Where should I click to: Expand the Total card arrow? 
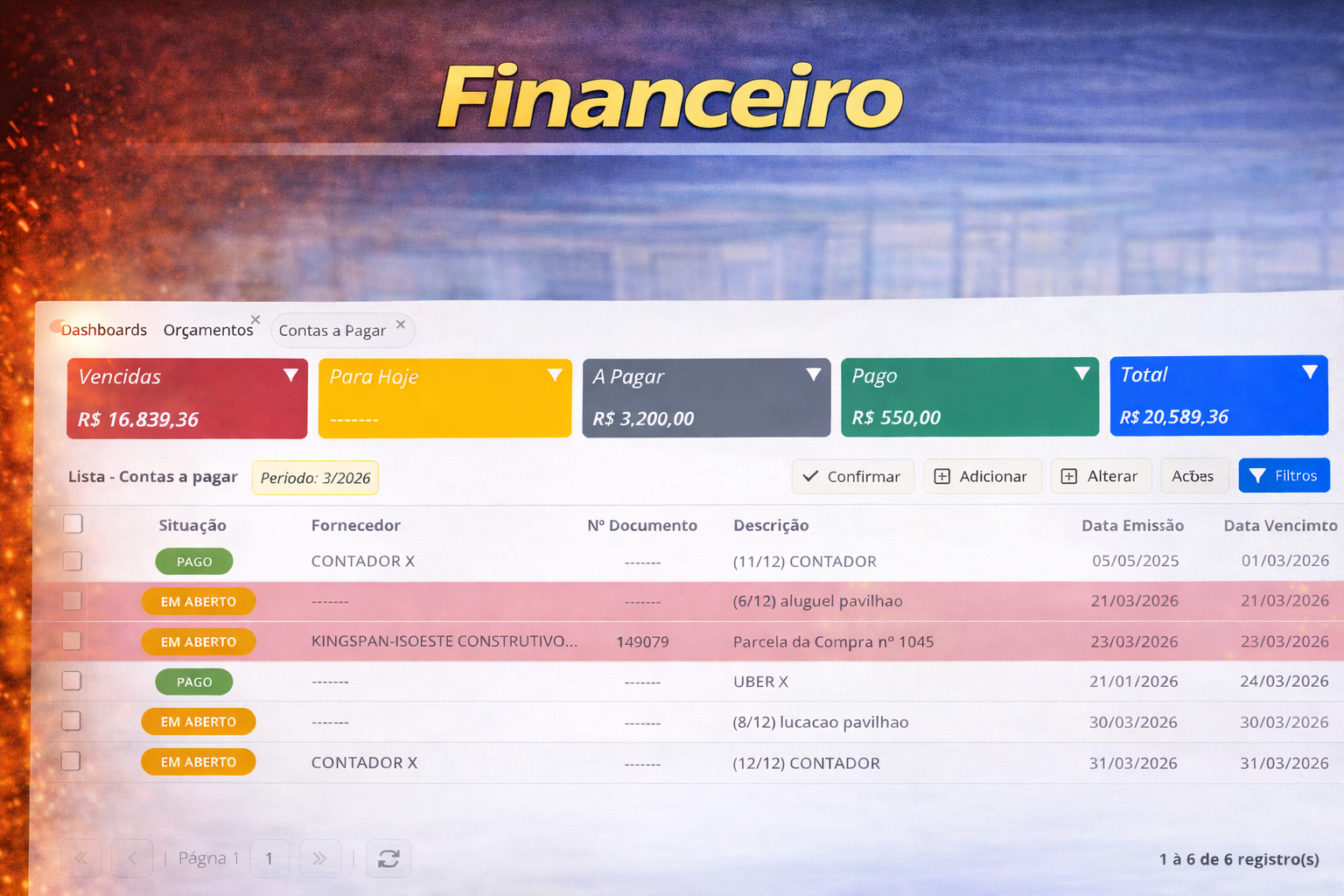[1310, 372]
